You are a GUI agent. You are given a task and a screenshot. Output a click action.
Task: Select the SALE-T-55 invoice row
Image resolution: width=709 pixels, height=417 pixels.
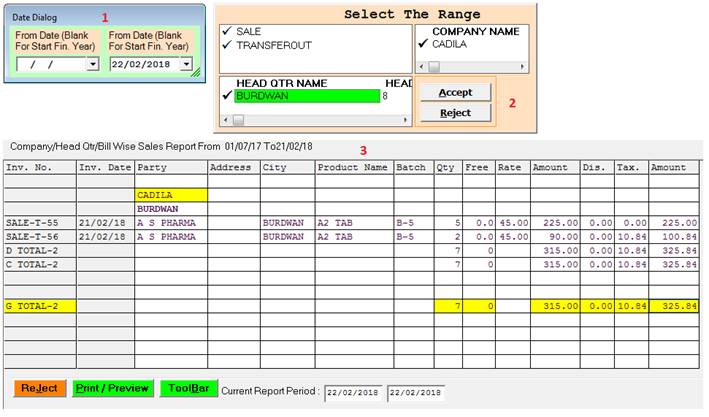click(38, 223)
